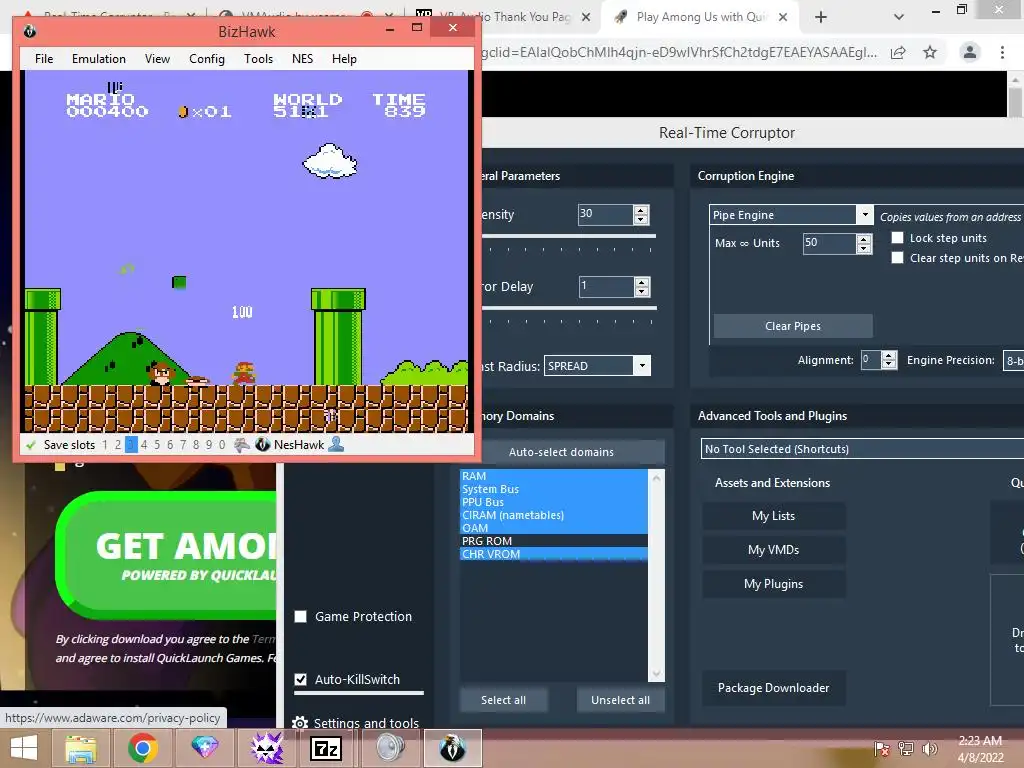Viewport: 1024px width, 768px height.
Task: Click the BizHawk title bar logo icon
Action: [x=29, y=31]
